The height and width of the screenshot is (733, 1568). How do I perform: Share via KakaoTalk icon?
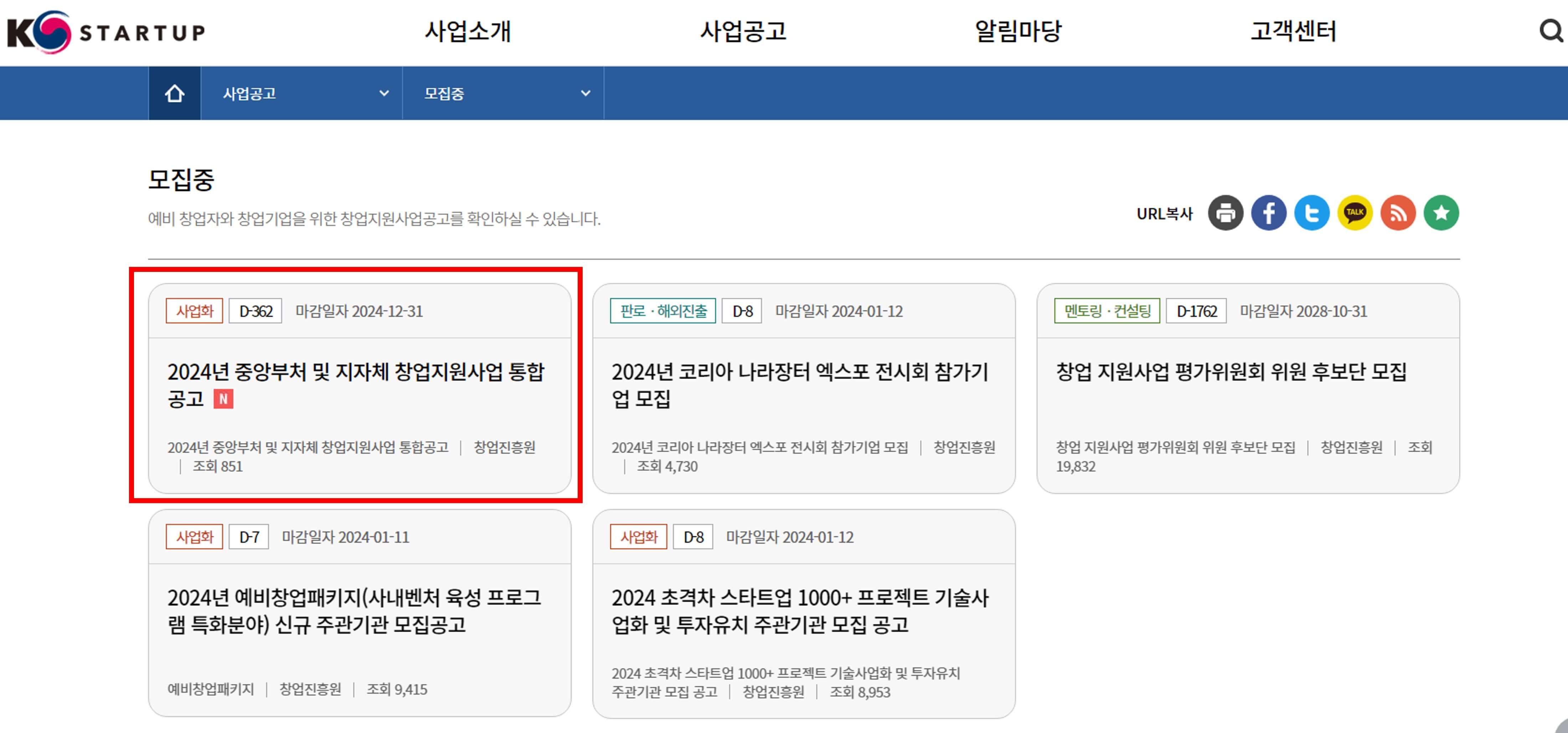pyautogui.click(x=1355, y=213)
